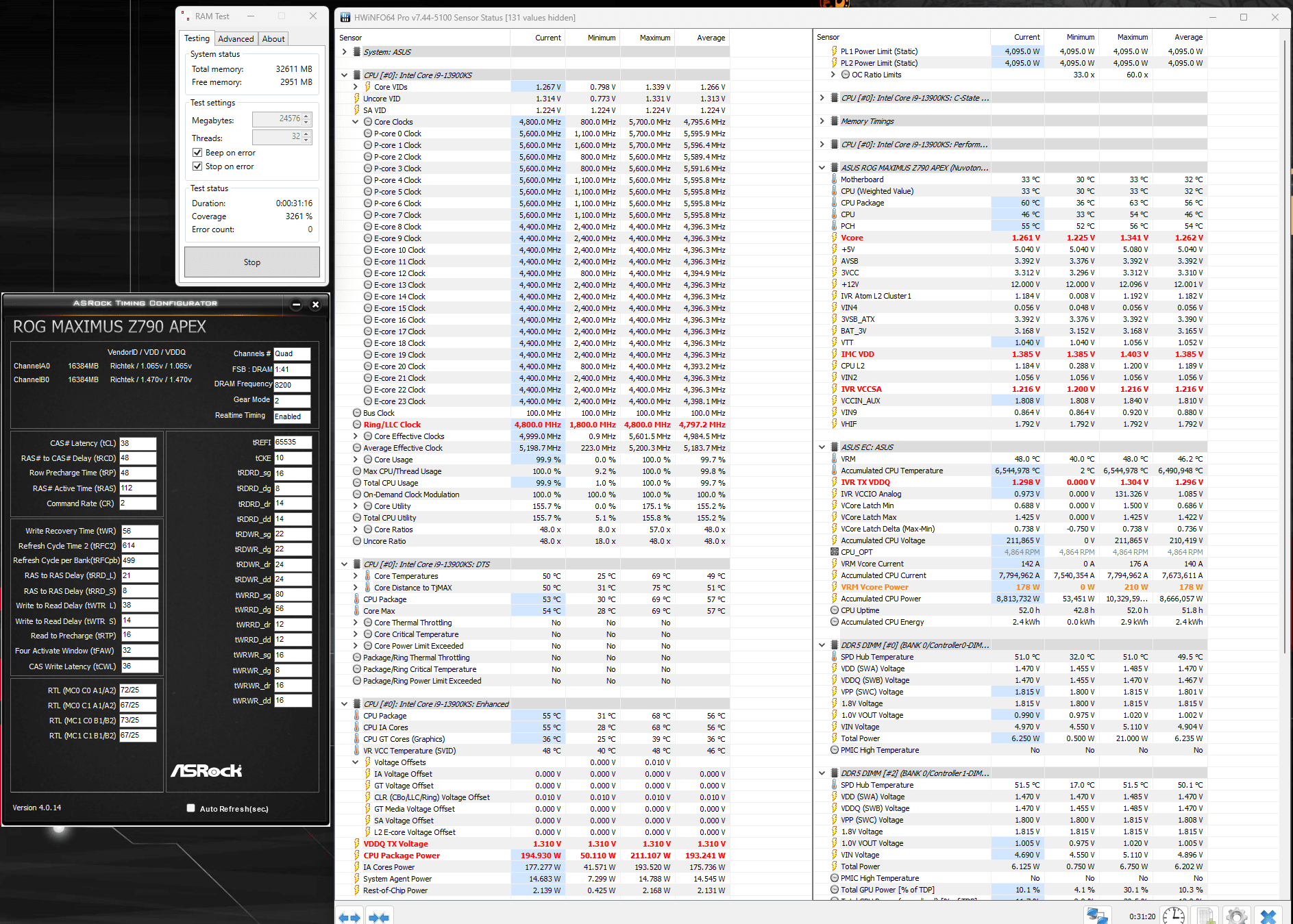
Task: Click the Megabytes up stepper arrow
Action: 307,116
